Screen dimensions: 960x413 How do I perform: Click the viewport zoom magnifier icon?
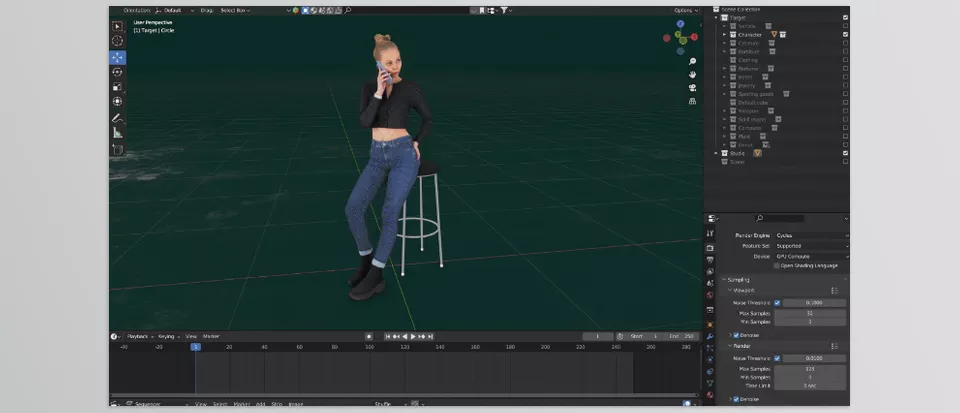[x=692, y=62]
